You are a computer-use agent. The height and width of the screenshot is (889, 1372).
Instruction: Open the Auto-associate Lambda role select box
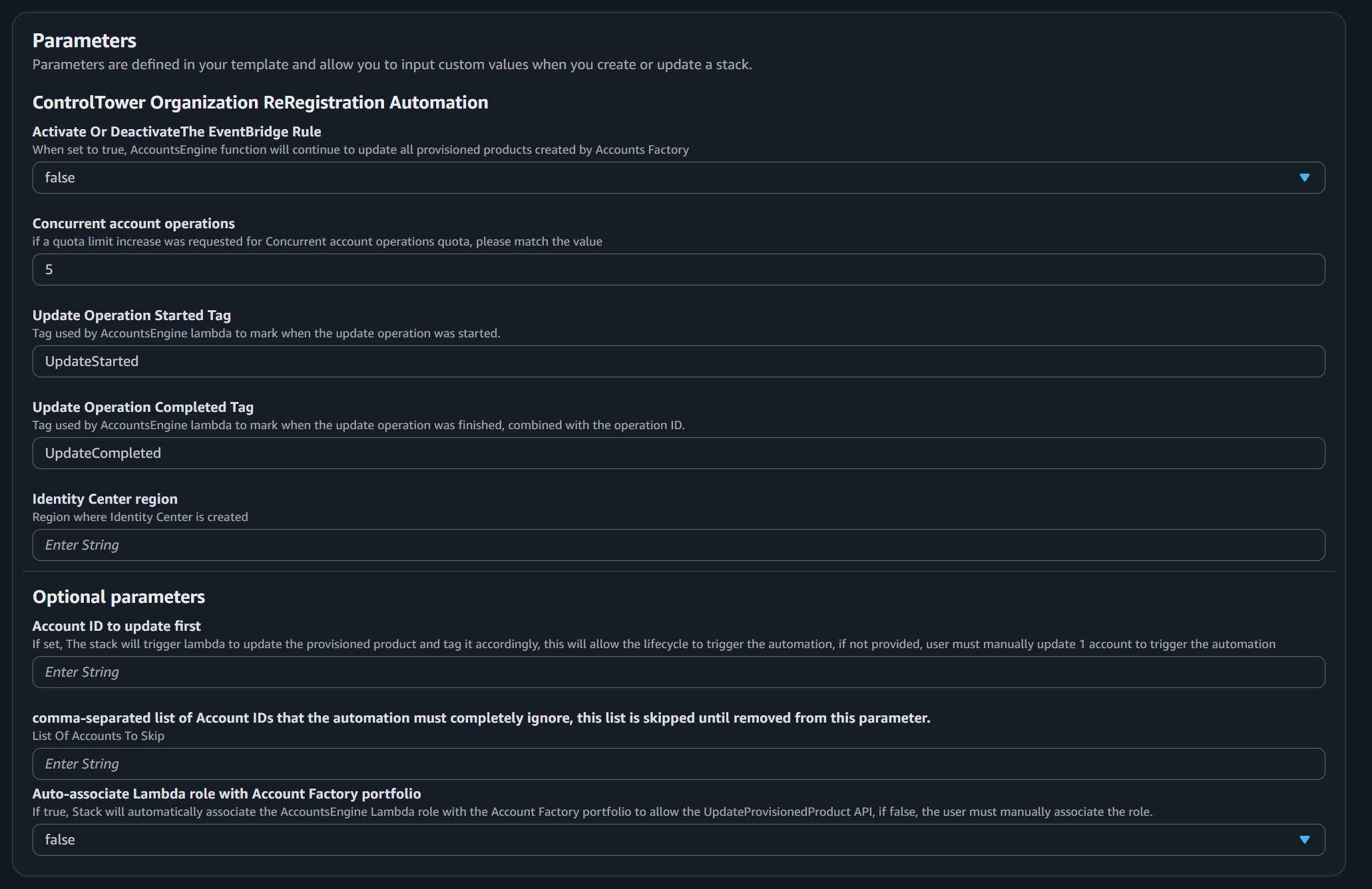pos(678,840)
